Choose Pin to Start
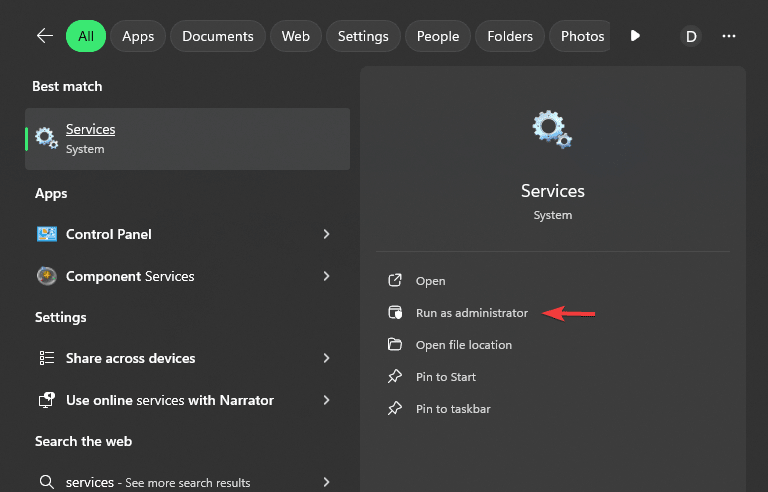Viewport: 768px width, 492px height. (x=446, y=377)
